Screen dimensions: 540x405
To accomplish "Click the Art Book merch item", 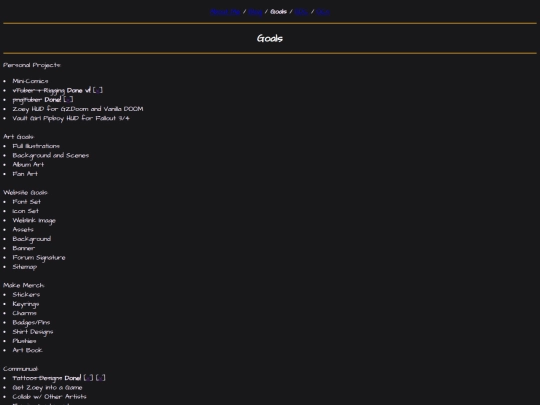I will pos(28,350).
